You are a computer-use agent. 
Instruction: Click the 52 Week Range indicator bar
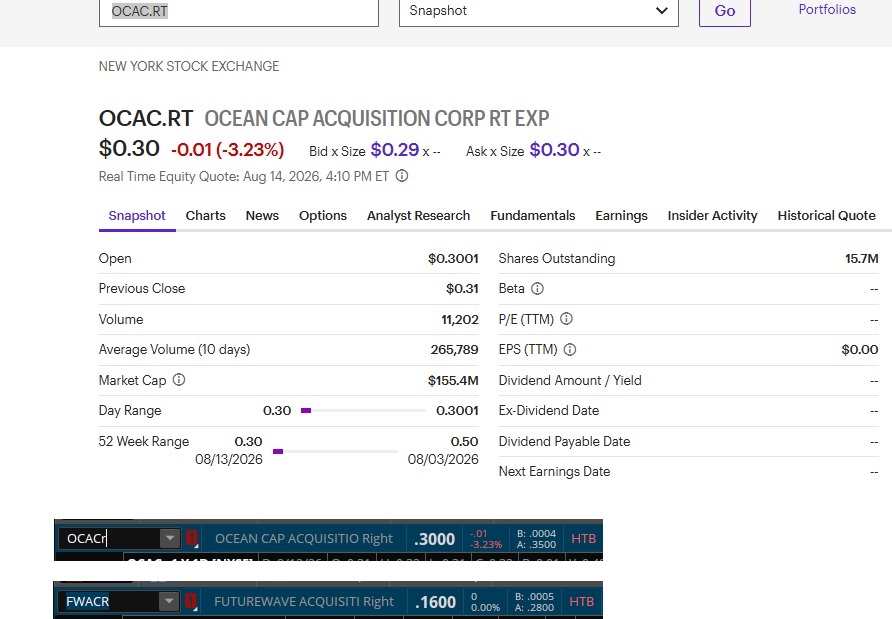[335, 451]
